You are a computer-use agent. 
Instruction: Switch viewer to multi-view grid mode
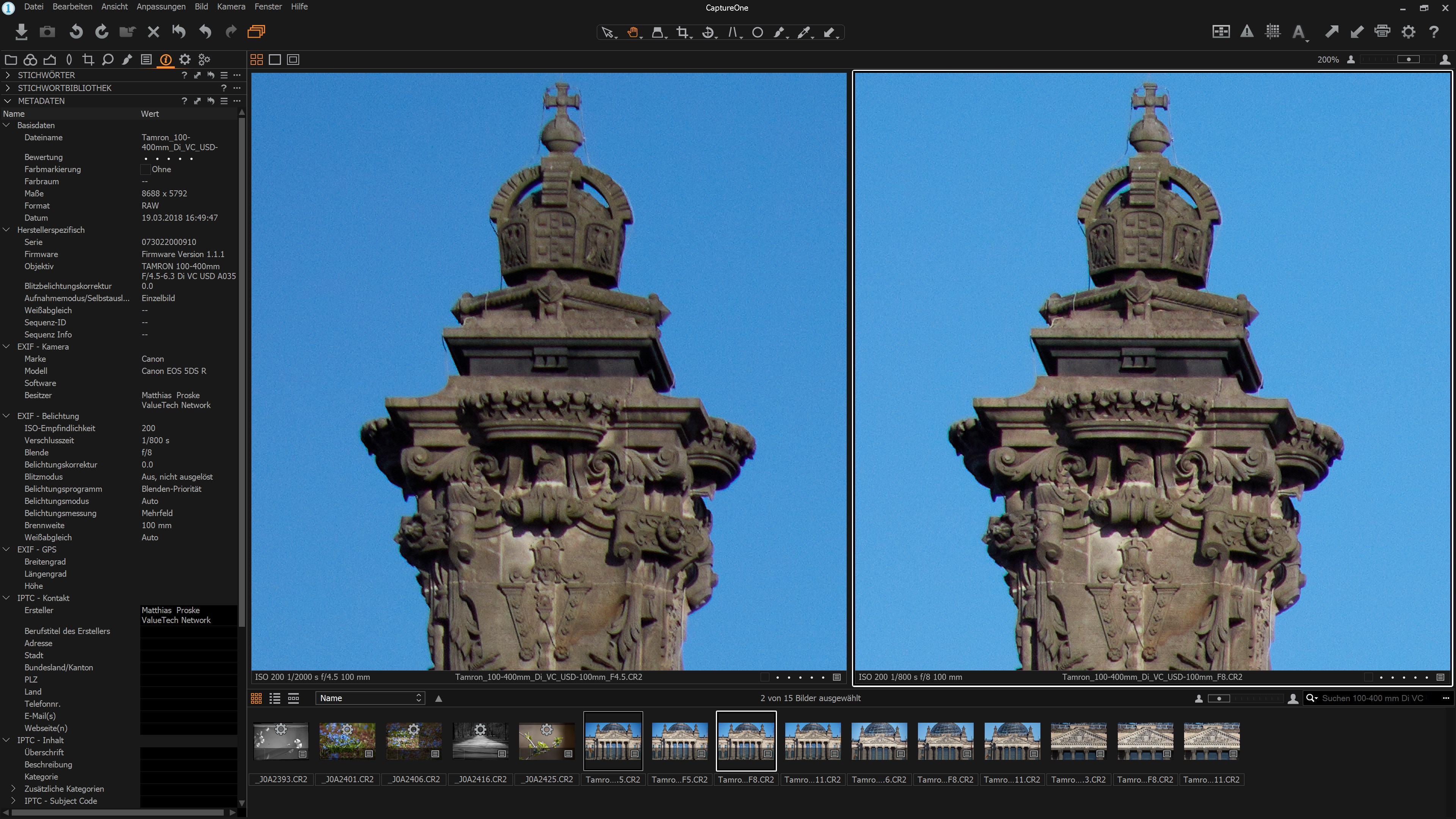[257, 60]
